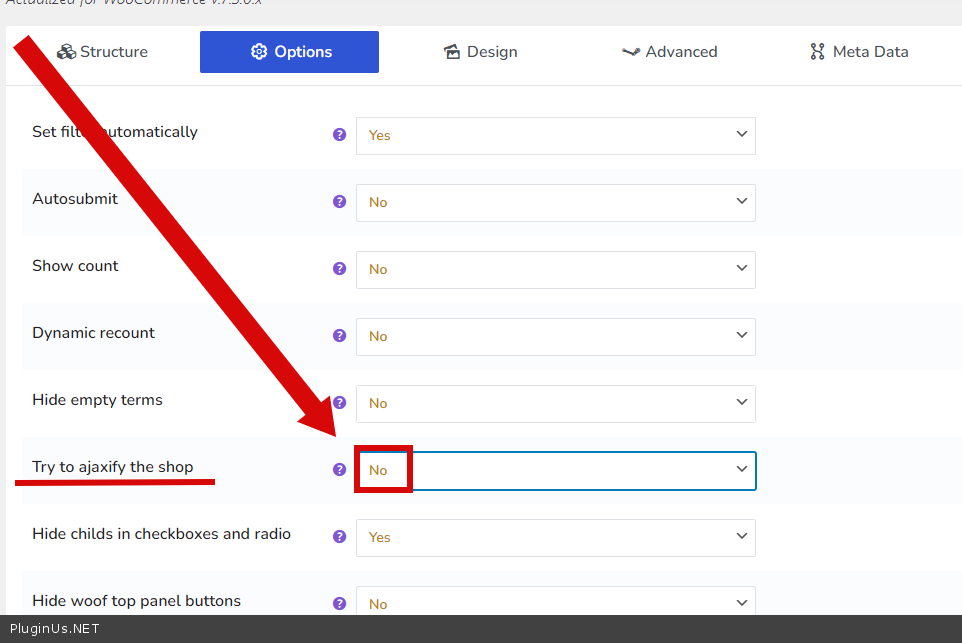This screenshot has width=962, height=643.
Task: Click help icon for Hide childs in checkboxes
Action: coord(339,536)
